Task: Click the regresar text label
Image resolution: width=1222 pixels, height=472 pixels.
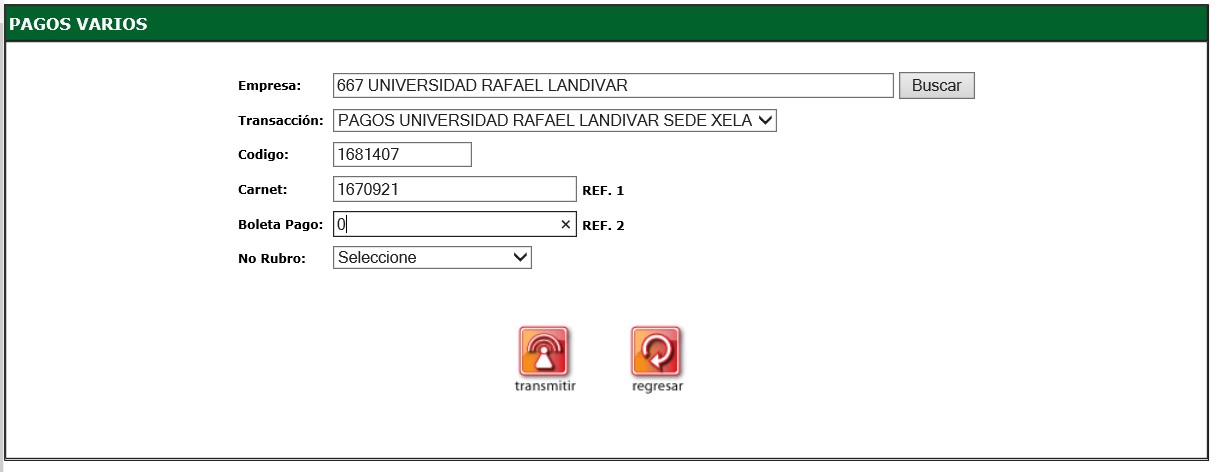Action: (x=657, y=387)
